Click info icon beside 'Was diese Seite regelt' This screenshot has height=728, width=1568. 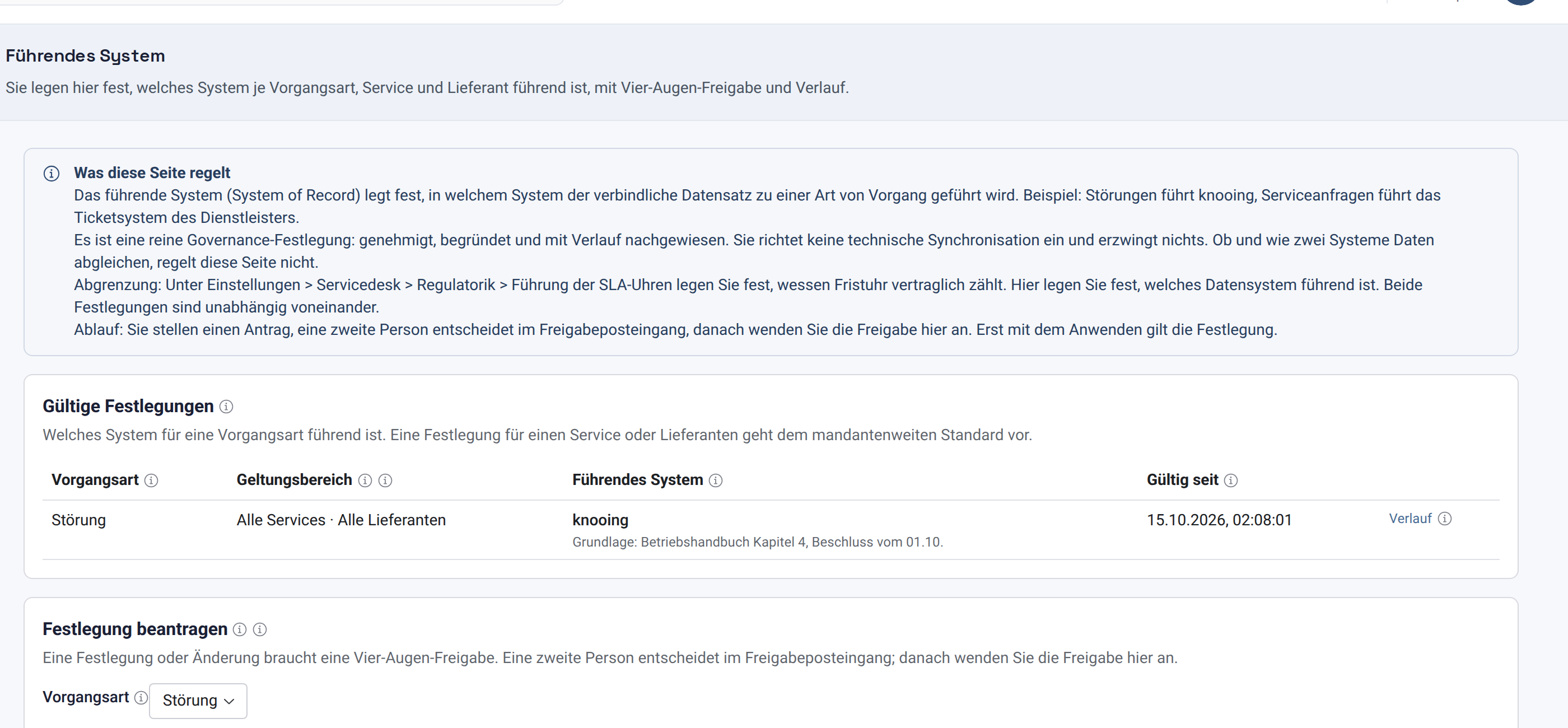pos(52,174)
